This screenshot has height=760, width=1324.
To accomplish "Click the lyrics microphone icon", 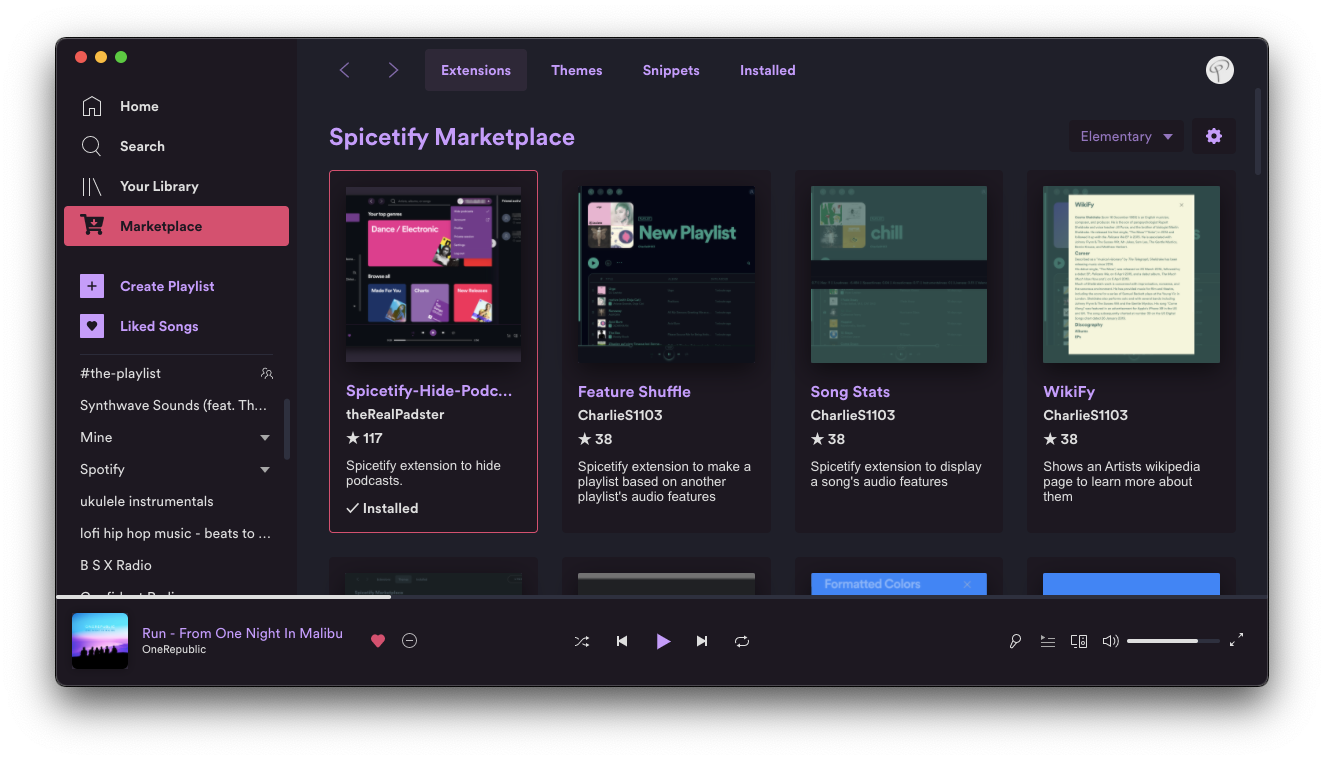I will [x=1015, y=641].
